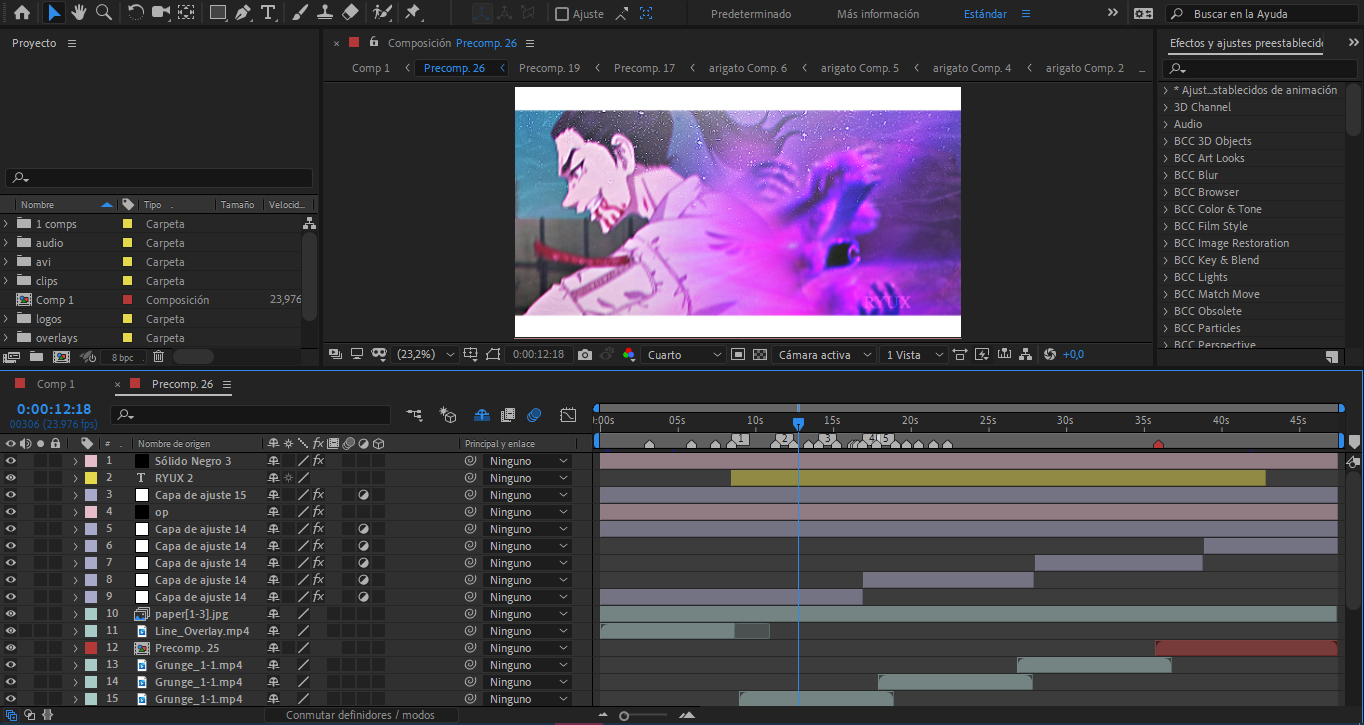
Task: Switch to the Predeterminado workspace
Action: pyautogui.click(x=751, y=14)
